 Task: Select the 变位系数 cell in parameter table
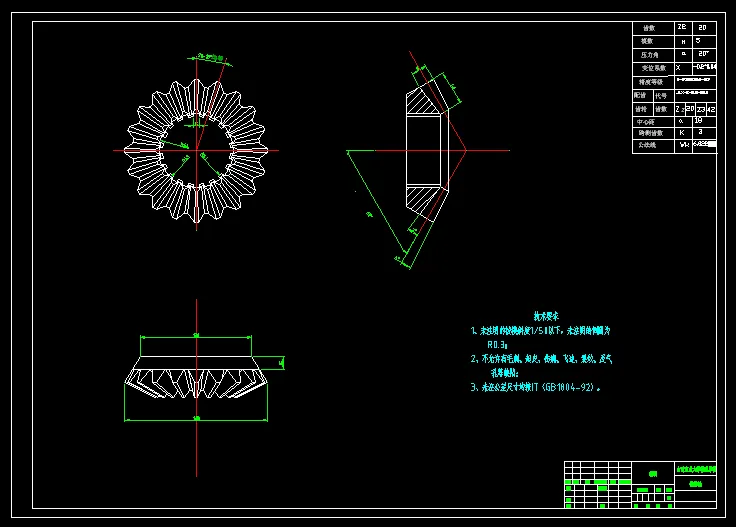(x=653, y=69)
